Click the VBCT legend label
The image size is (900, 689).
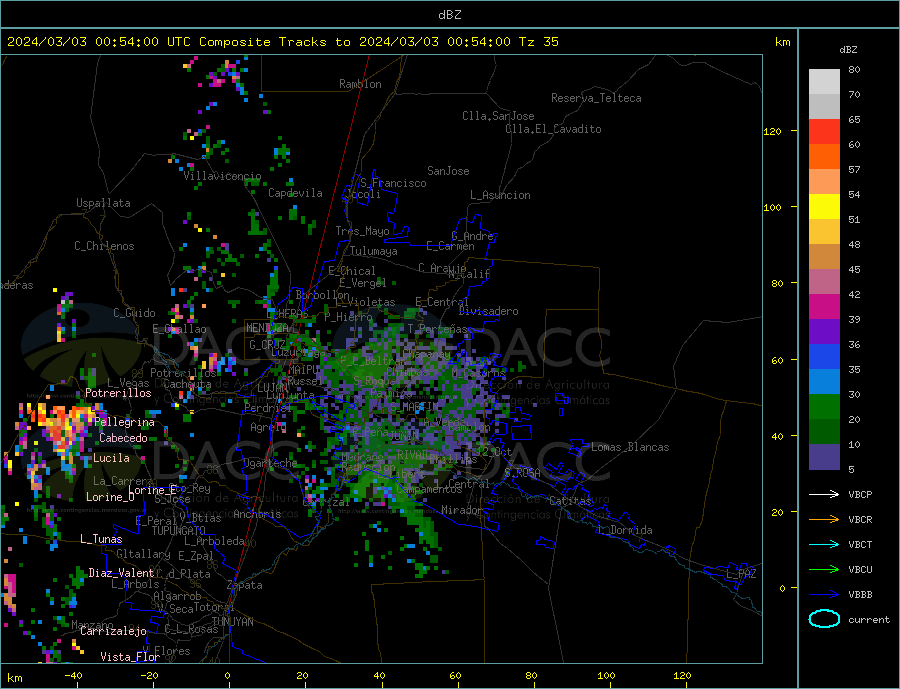860,544
